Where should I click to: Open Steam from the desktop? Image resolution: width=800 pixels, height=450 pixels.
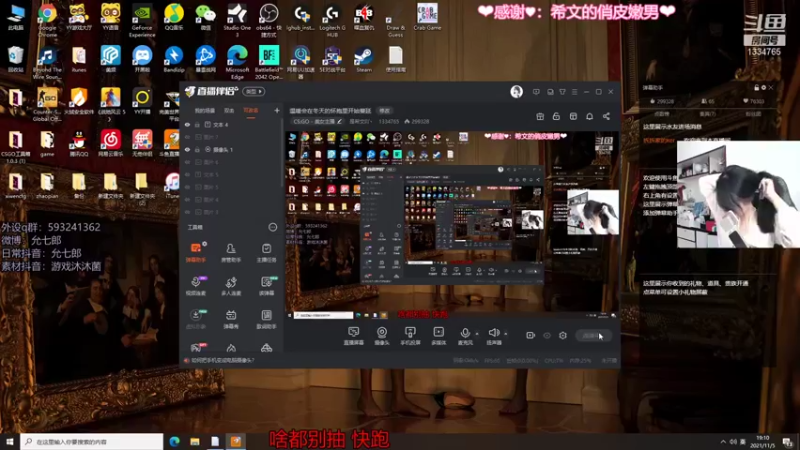364,59
